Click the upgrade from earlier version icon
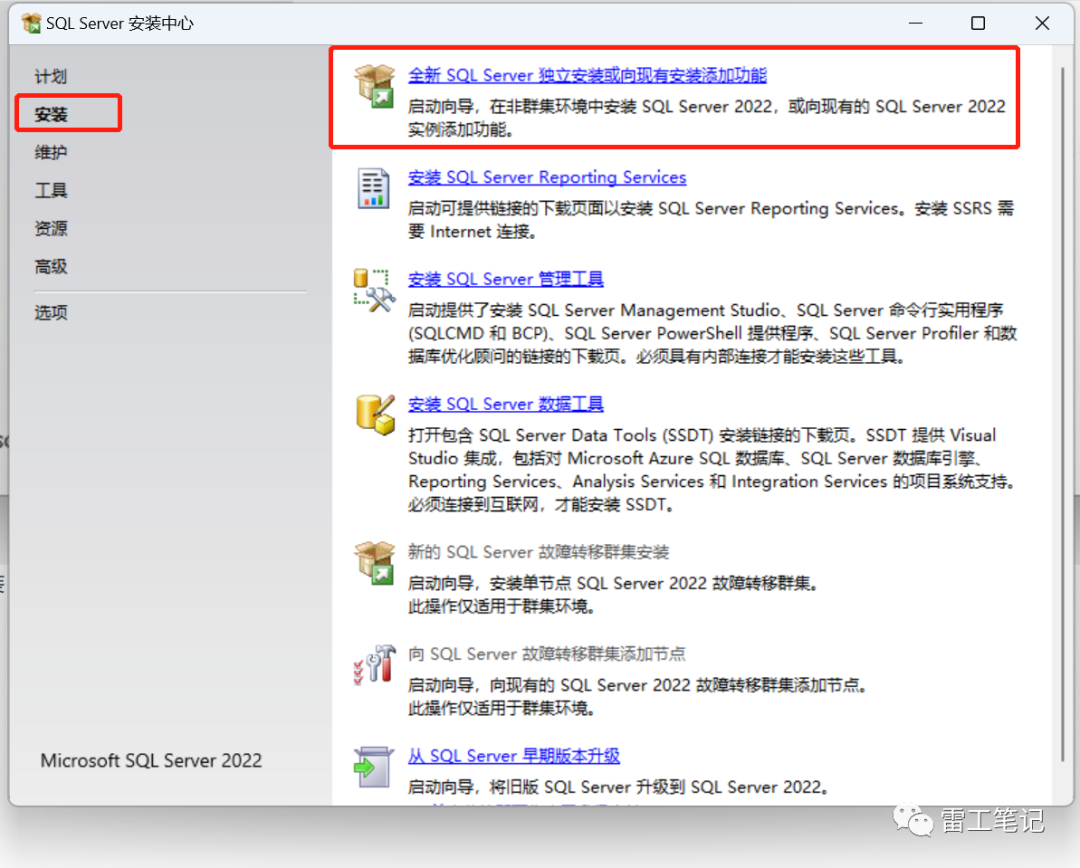The height and width of the screenshot is (868, 1080). [373, 767]
